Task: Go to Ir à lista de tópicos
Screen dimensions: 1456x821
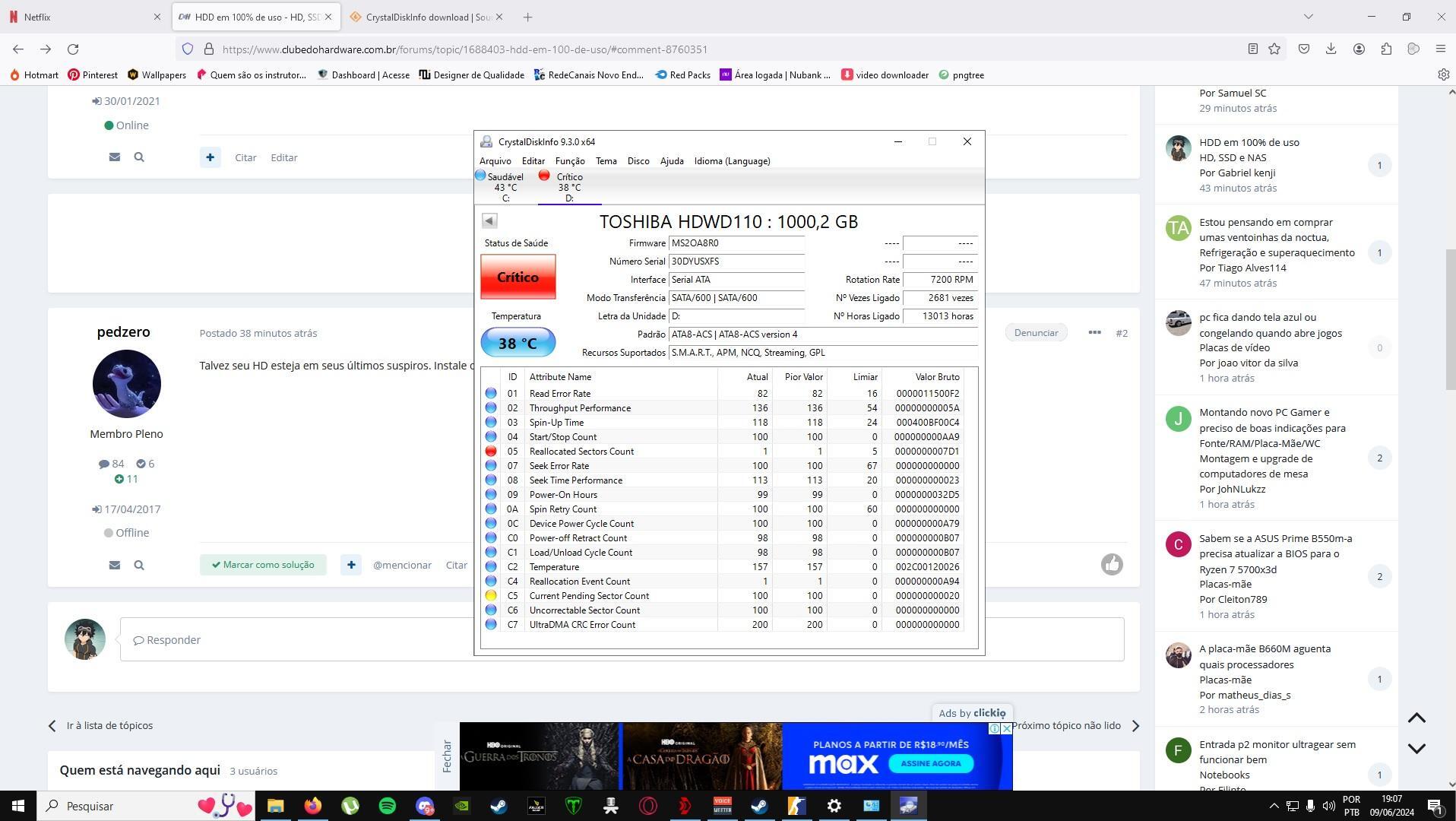Action: (100, 725)
